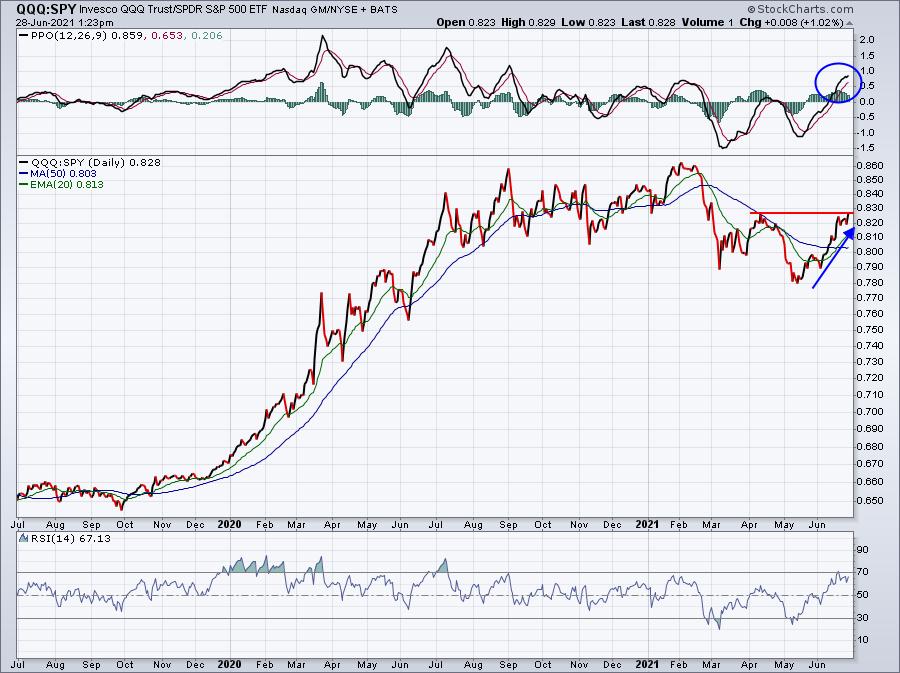
Task: Click the -1.5 label on the PPO axis
Action: tap(866, 148)
